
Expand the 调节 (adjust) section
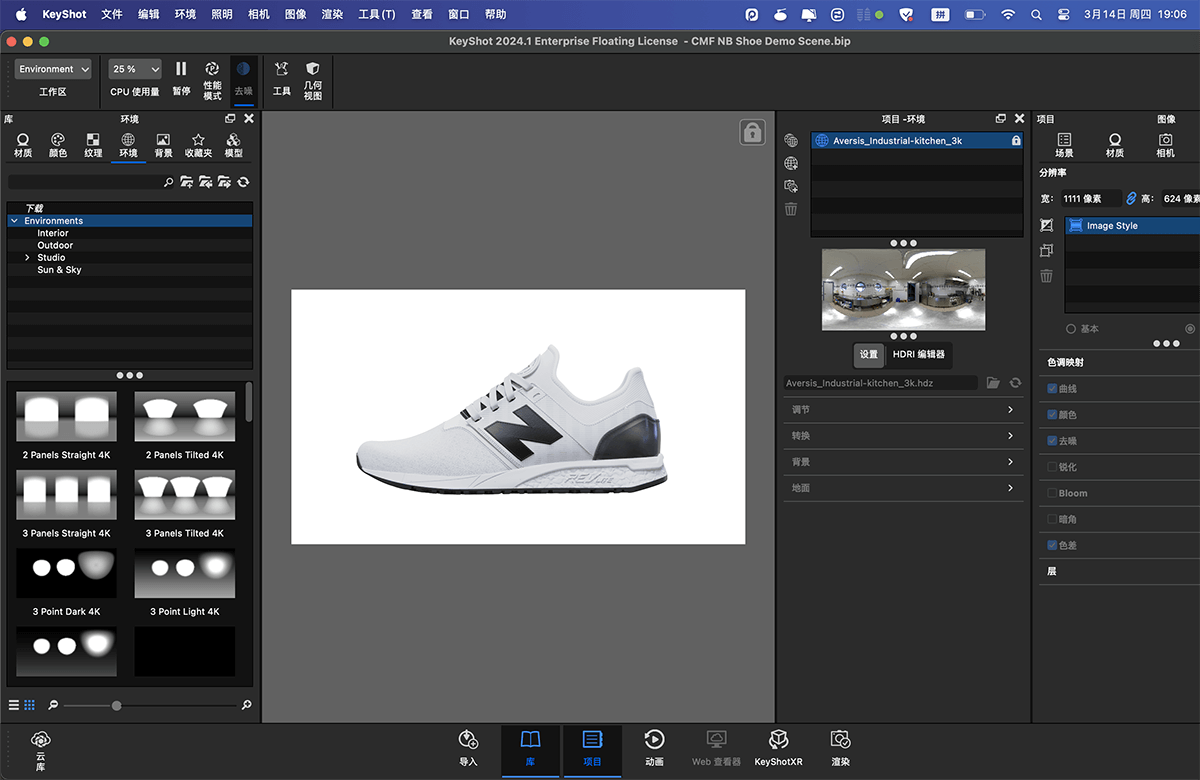point(903,410)
